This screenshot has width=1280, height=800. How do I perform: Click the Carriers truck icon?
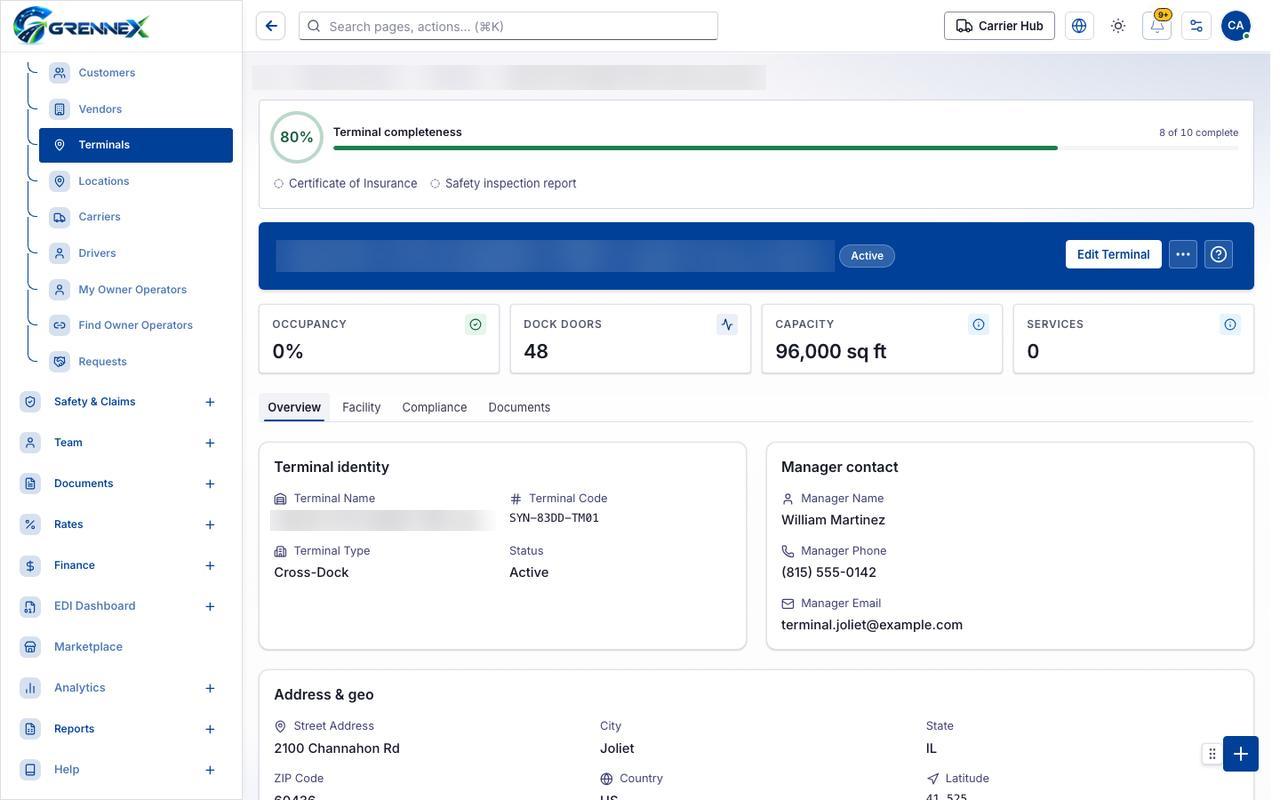(x=60, y=217)
